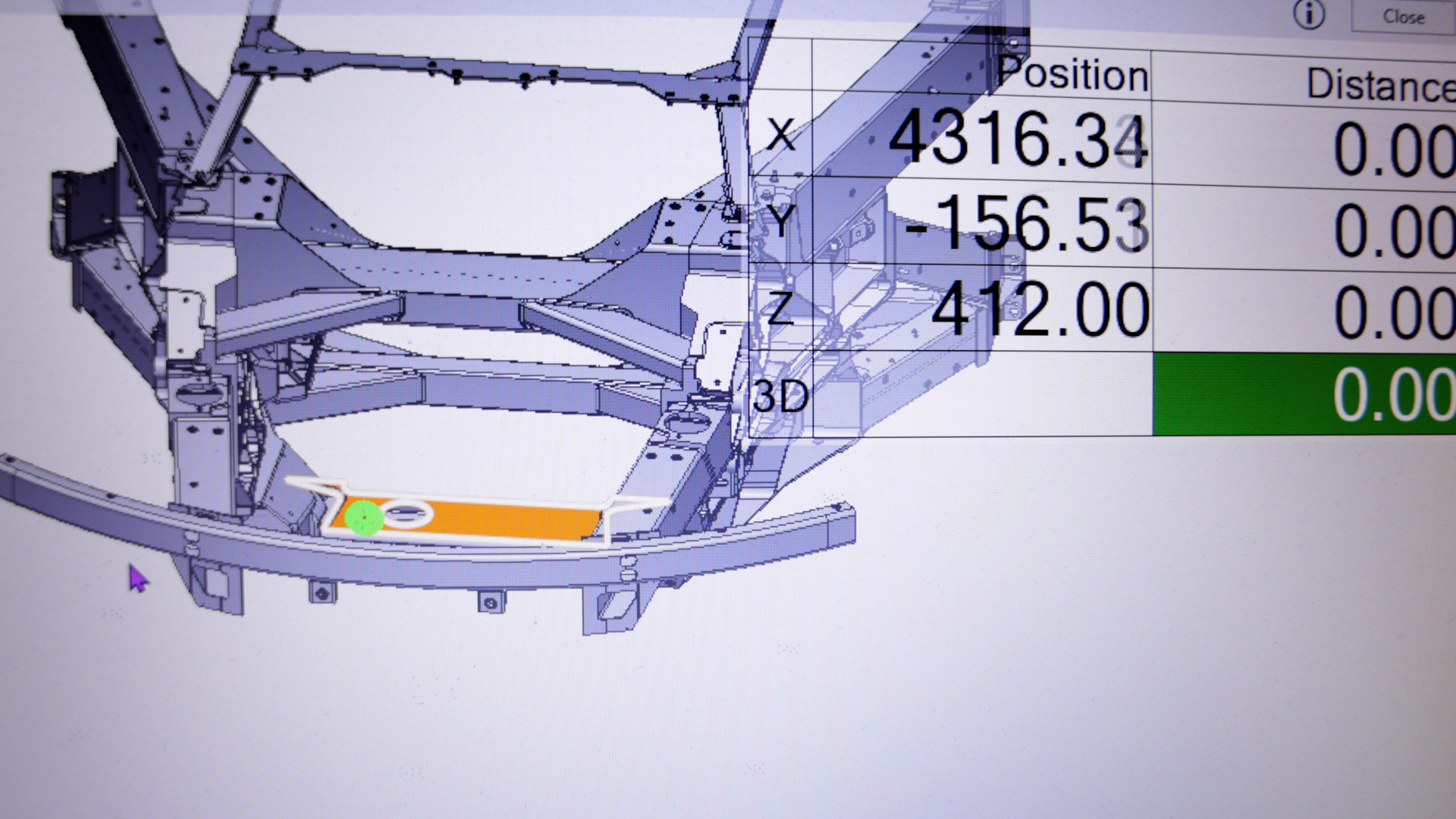1456x819 pixels.
Task: Click the Z distance value 0.00
Action: coord(1394,312)
